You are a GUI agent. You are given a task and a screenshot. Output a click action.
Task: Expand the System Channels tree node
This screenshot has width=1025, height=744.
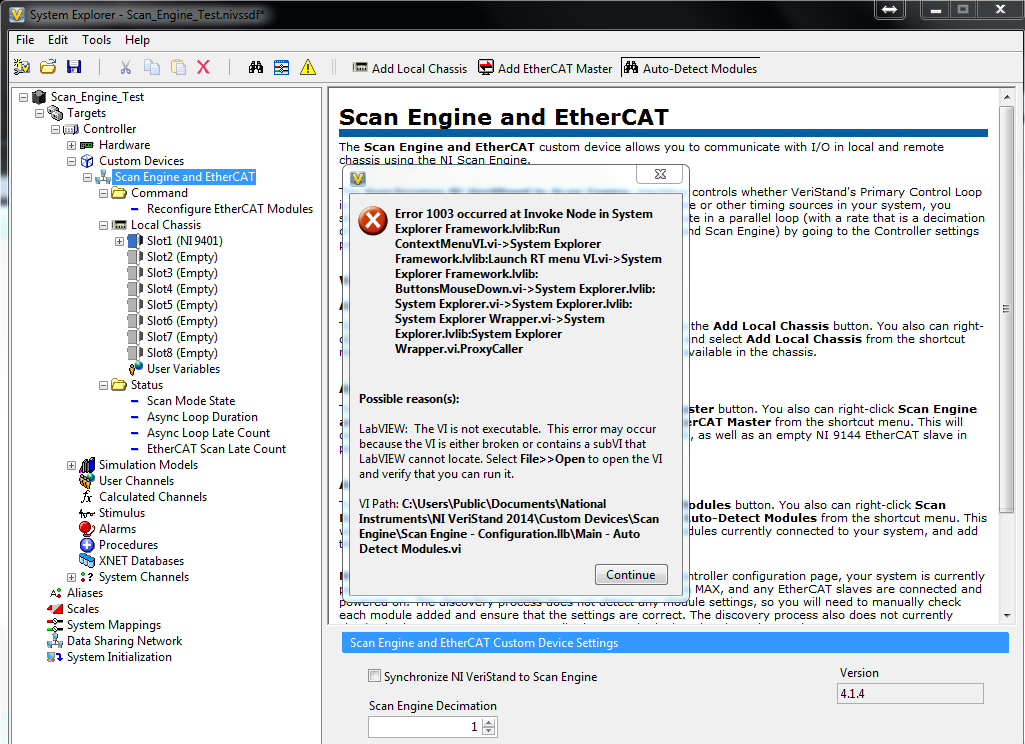tap(70, 577)
